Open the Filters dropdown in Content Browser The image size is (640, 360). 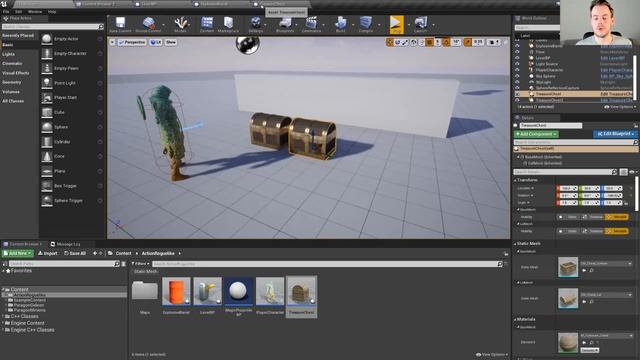pyautogui.click(x=140, y=264)
